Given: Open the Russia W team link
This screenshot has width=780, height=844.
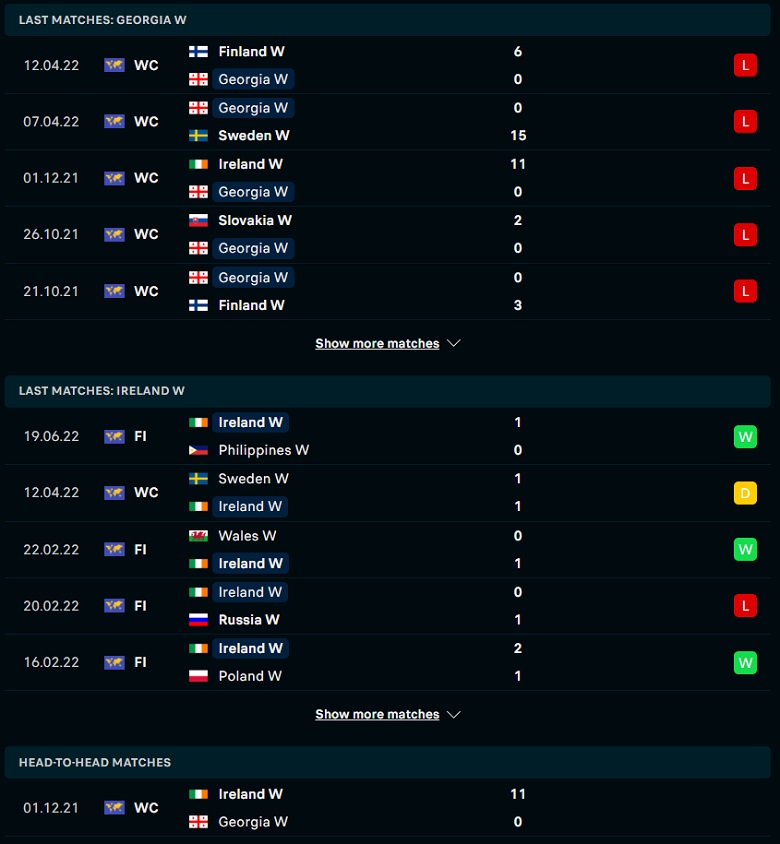Looking at the screenshot, I should (249, 620).
